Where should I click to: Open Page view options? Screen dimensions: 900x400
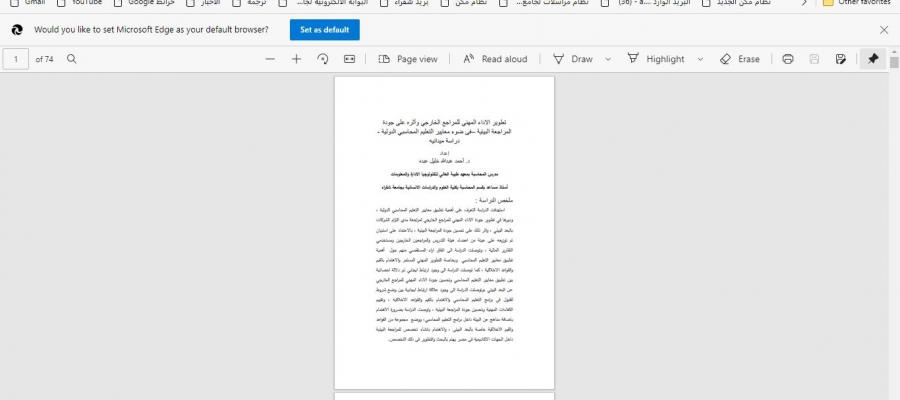tap(408, 59)
